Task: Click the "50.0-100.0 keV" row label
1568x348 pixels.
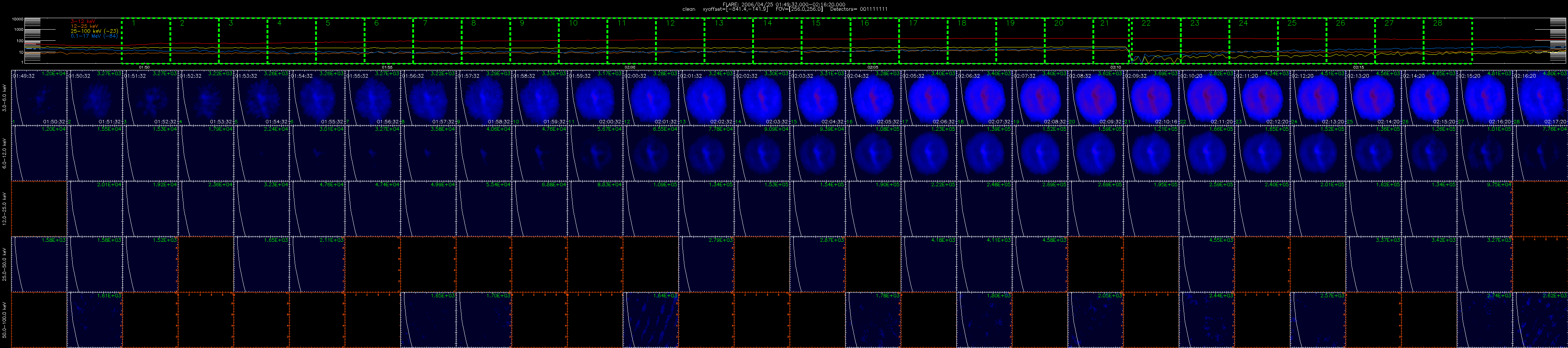Action: click(x=5, y=320)
